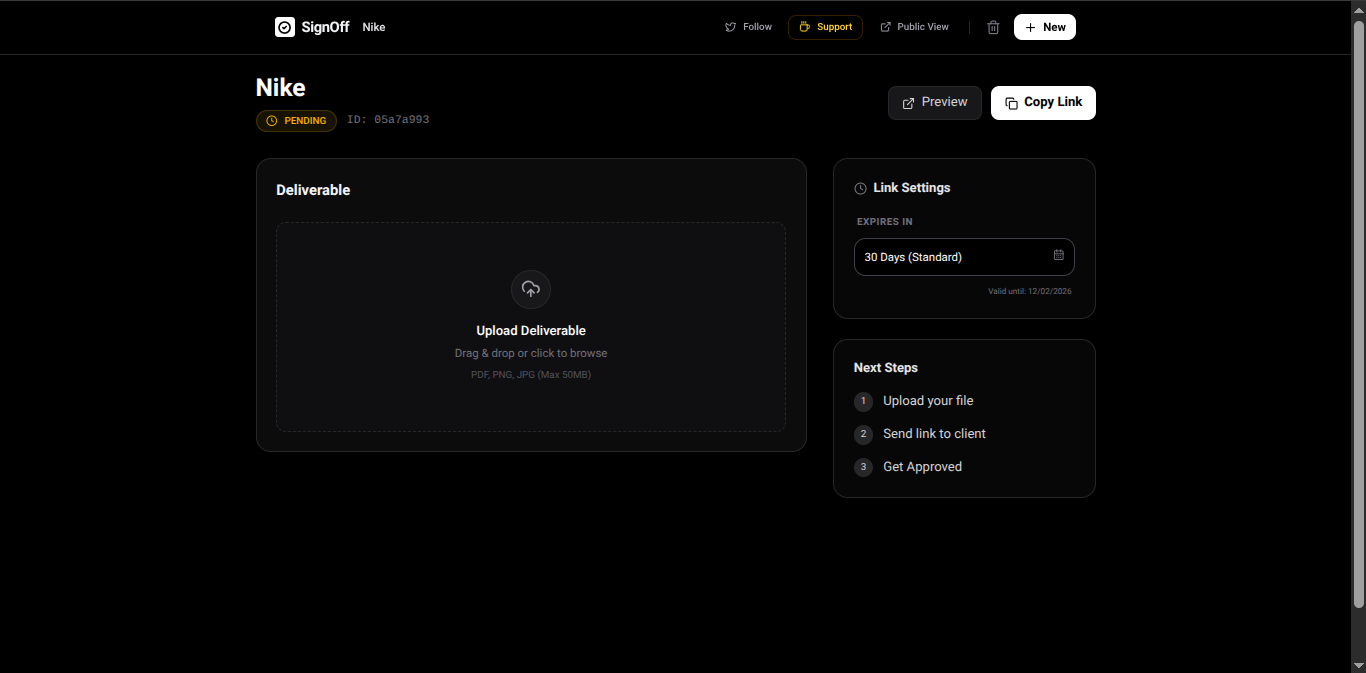Click the Preview button
Image resolution: width=1366 pixels, height=673 pixels.
click(x=934, y=102)
